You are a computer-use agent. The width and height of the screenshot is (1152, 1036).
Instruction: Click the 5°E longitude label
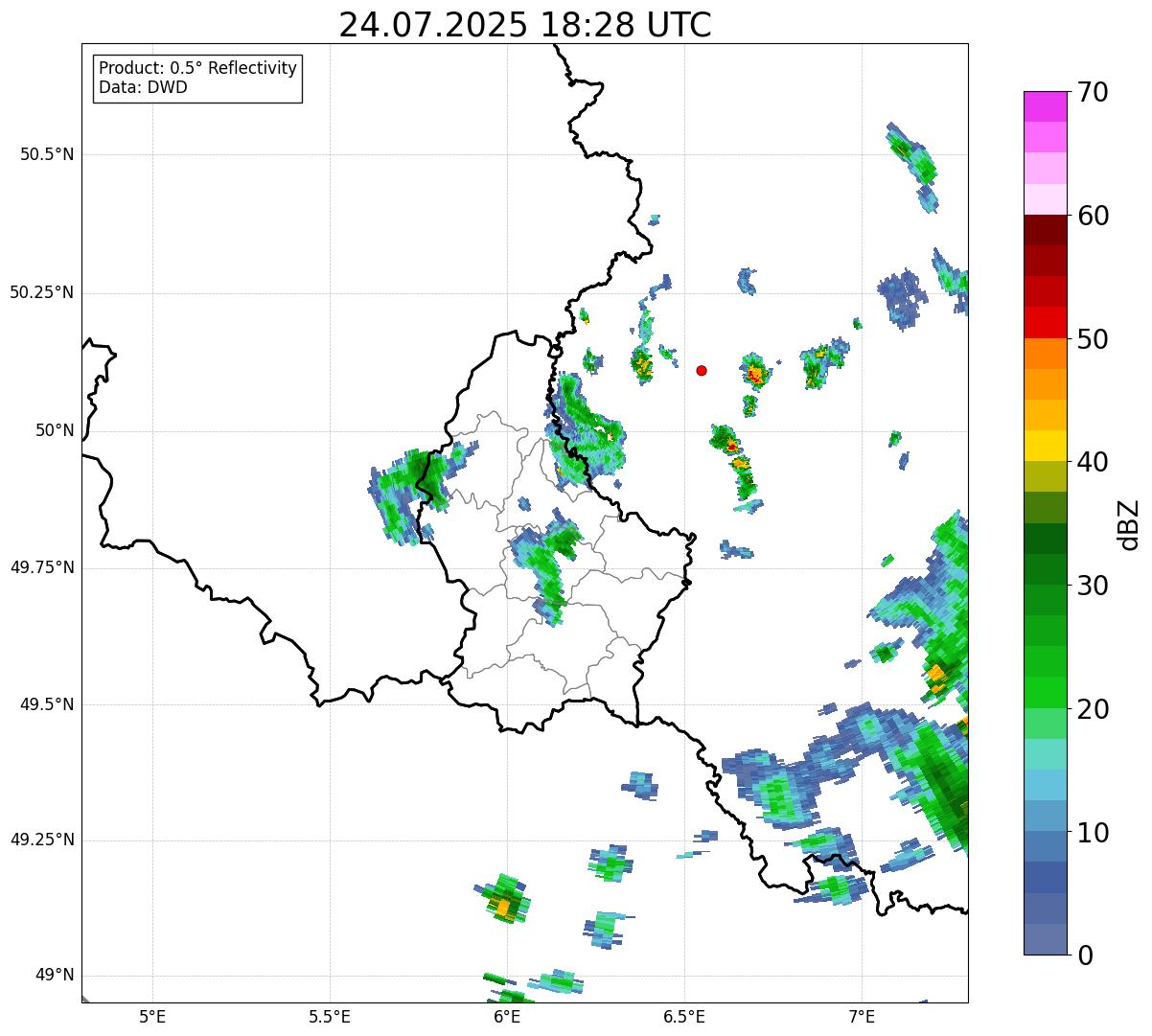coord(152,1016)
